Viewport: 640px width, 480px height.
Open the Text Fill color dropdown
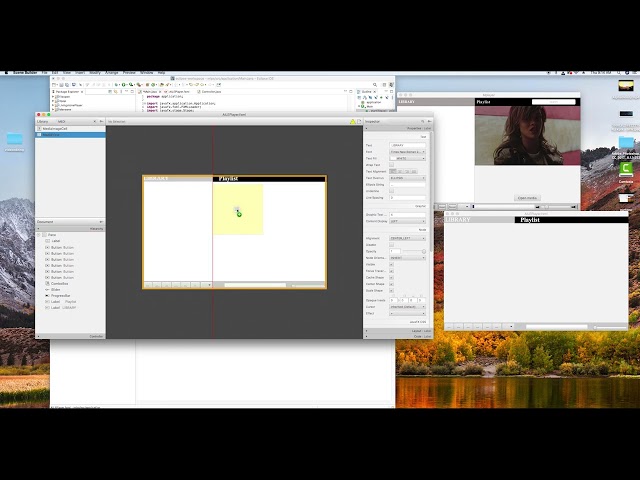407,158
